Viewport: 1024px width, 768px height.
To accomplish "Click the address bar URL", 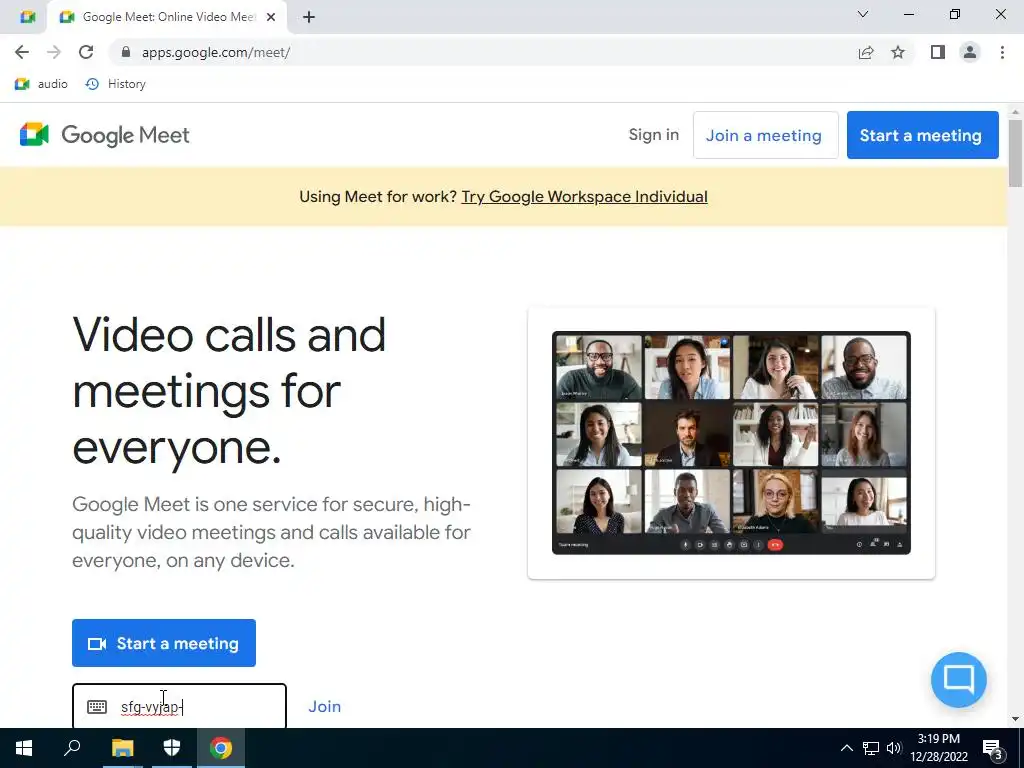I will coord(216,52).
